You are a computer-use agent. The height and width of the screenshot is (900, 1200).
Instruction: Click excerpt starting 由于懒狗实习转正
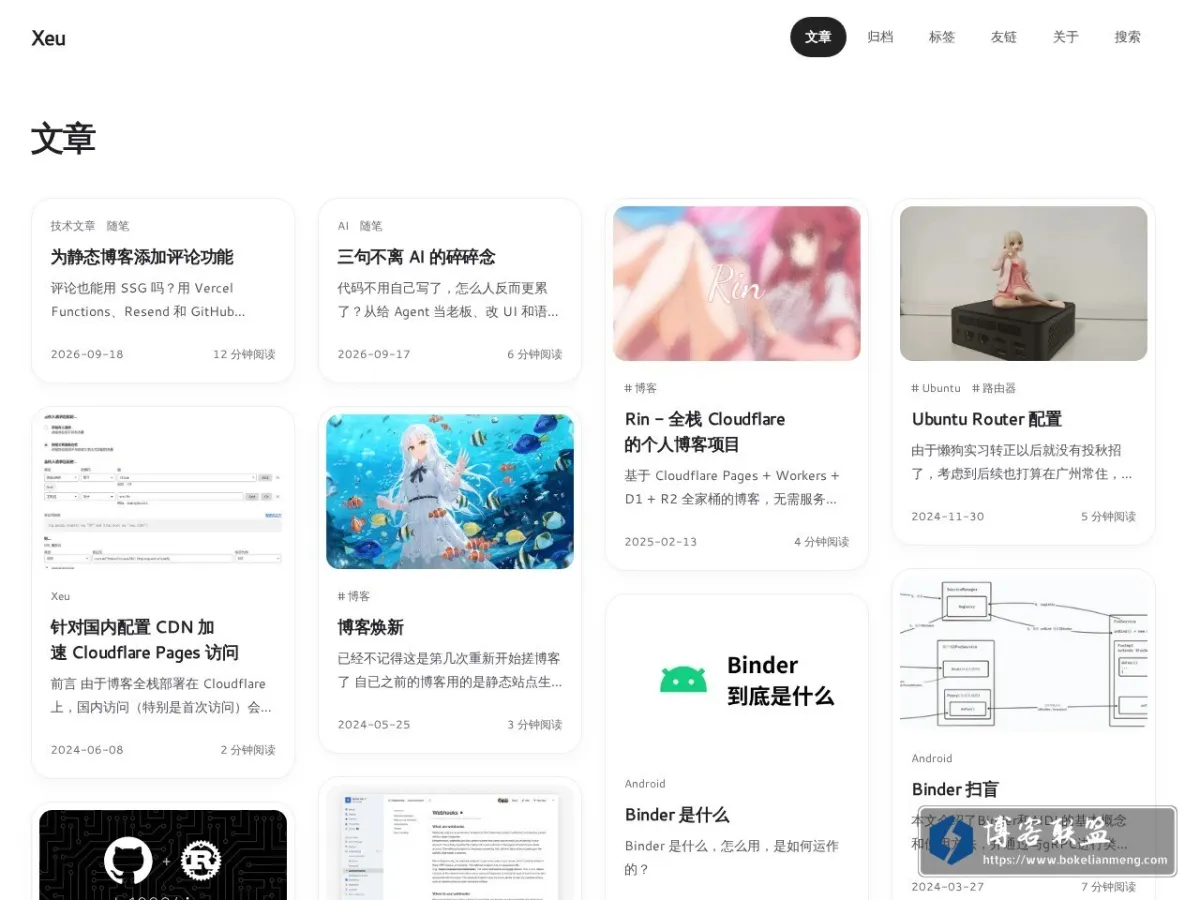click(x=1022, y=462)
